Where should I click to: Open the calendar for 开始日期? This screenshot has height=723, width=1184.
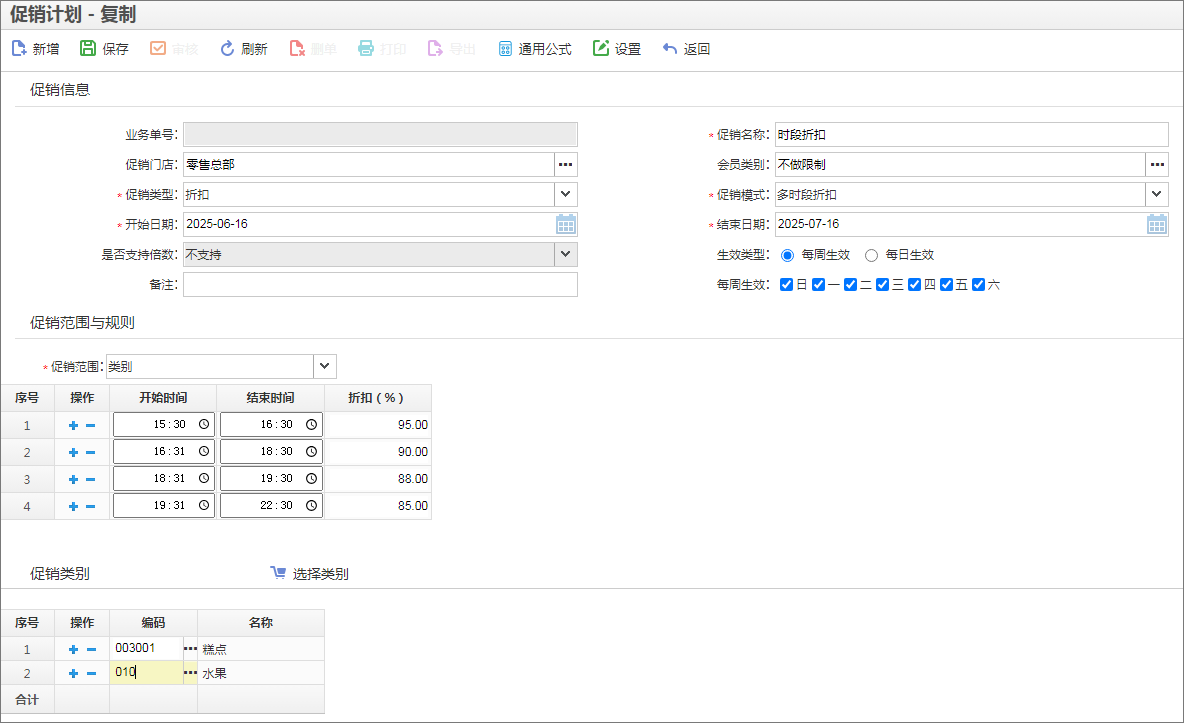point(566,224)
